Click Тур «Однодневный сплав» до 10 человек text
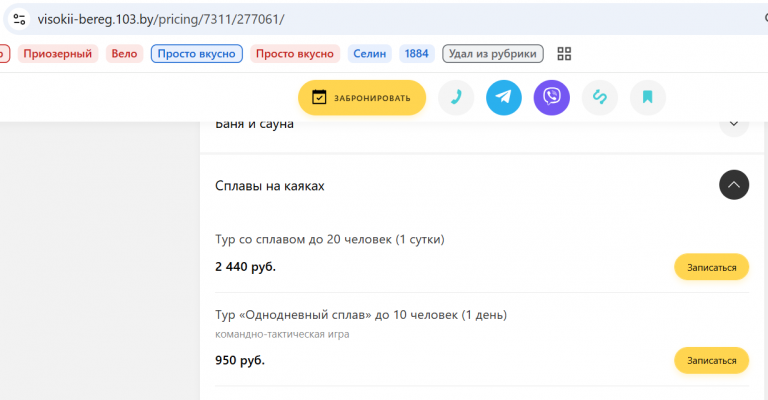Viewport: 768px width, 400px height. click(x=361, y=315)
